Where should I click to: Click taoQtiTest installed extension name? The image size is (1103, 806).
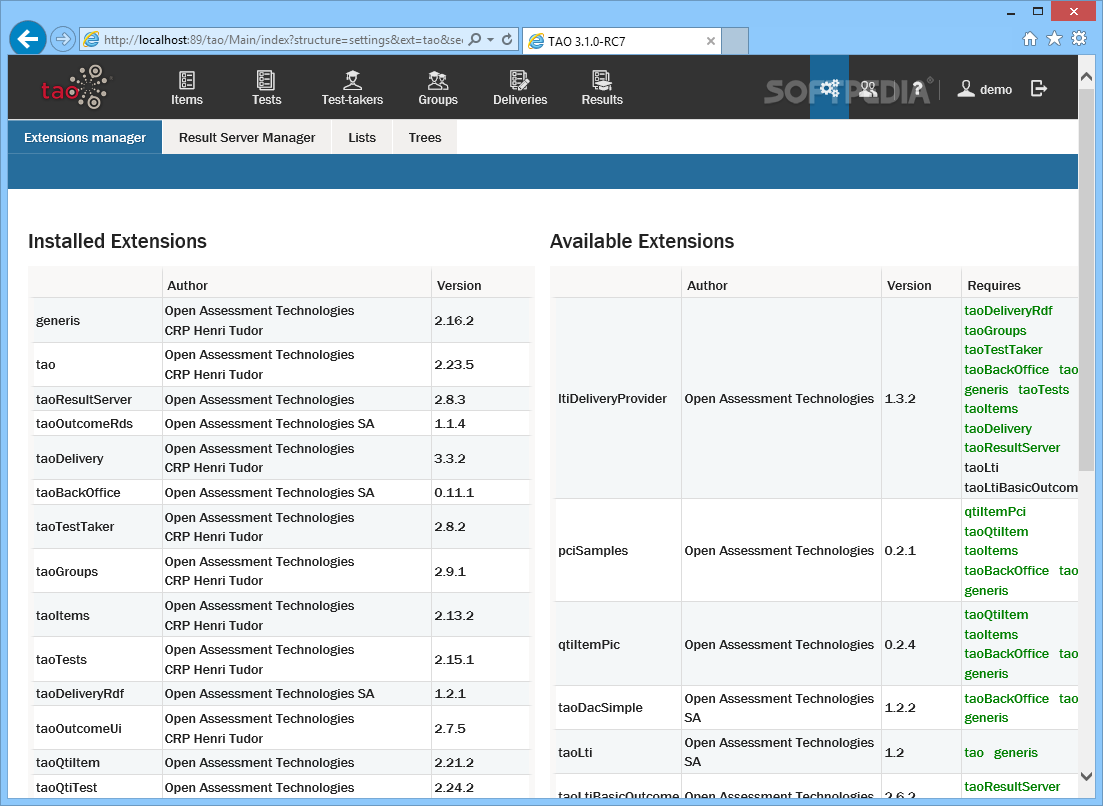[x=66, y=788]
